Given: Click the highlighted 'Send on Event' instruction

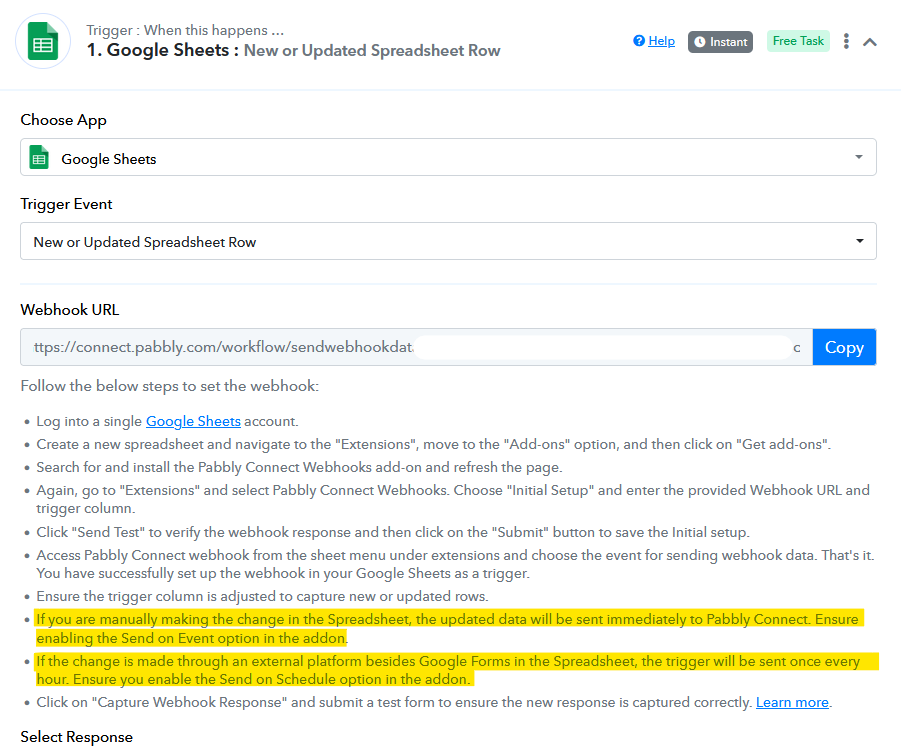Looking at the screenshot, I should [449, 628].
